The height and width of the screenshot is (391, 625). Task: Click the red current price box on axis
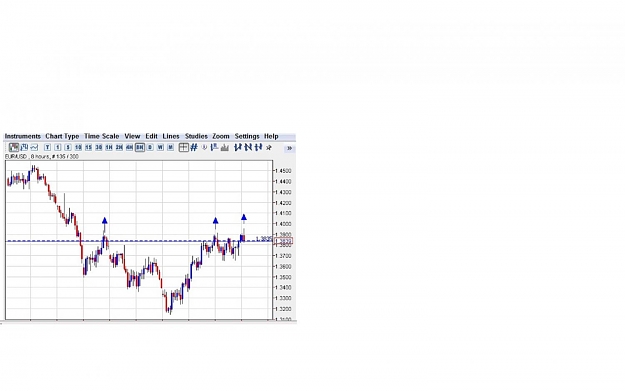(284, 241)
